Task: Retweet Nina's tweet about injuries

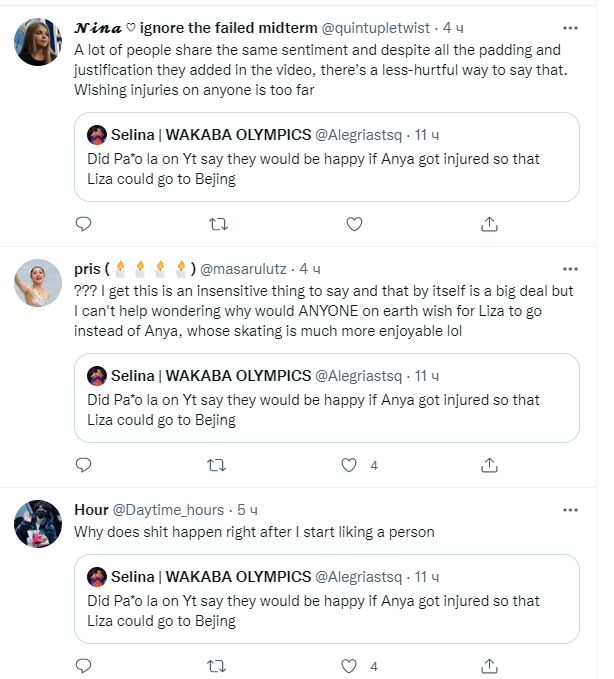Action: 219,224
